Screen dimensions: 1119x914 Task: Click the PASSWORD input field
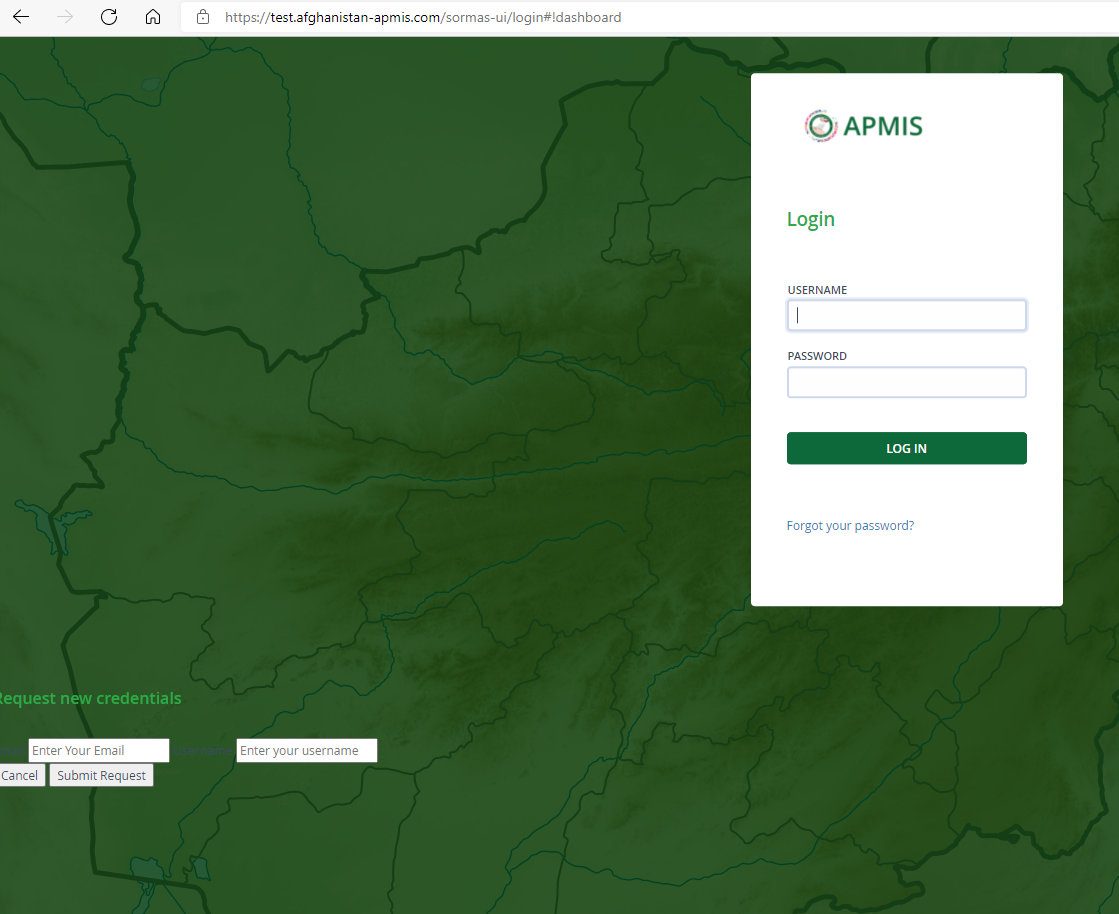tap(906, 381)
